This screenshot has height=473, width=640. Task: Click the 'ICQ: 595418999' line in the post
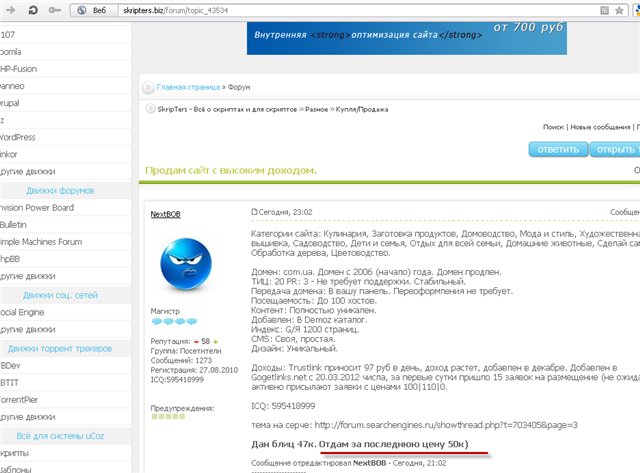click(283, 406)
